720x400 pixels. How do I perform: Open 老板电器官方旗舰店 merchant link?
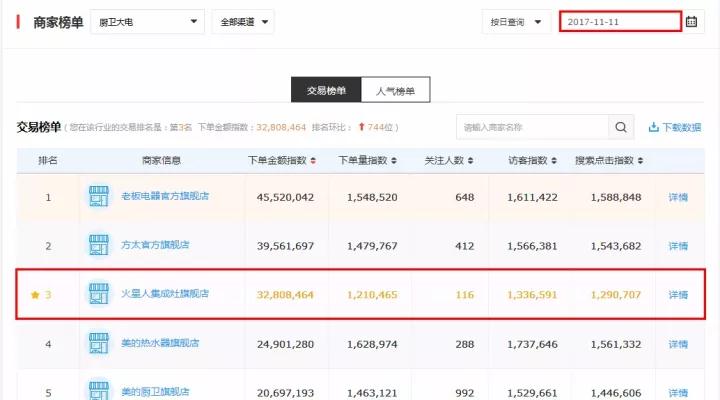(x=165, y=196)
